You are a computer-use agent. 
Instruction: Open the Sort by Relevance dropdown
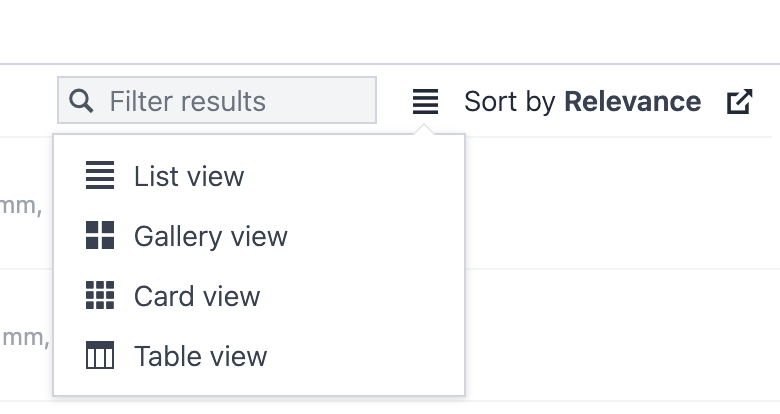(x=582, y=101)
